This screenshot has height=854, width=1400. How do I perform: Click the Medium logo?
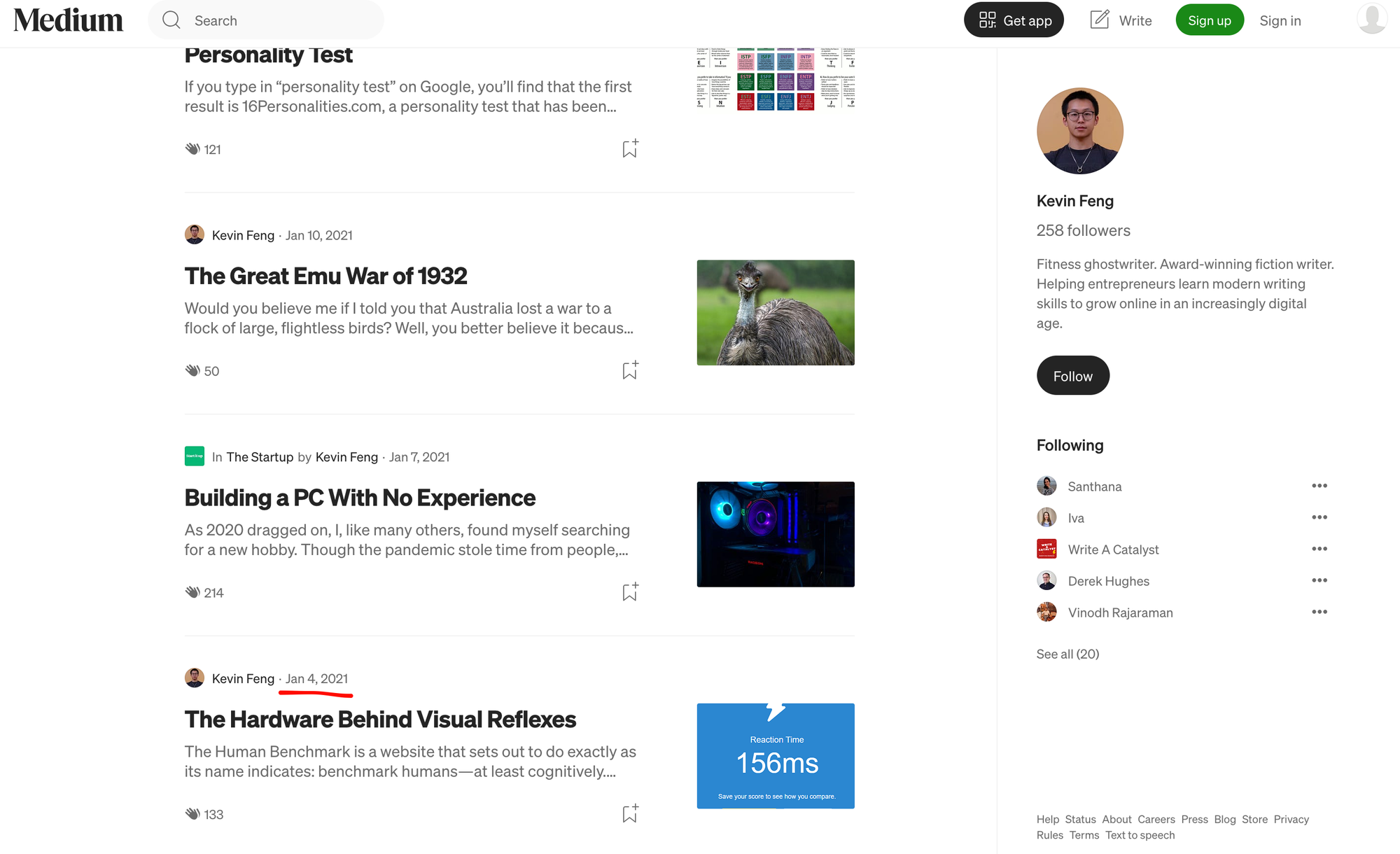tap(68, 20)
